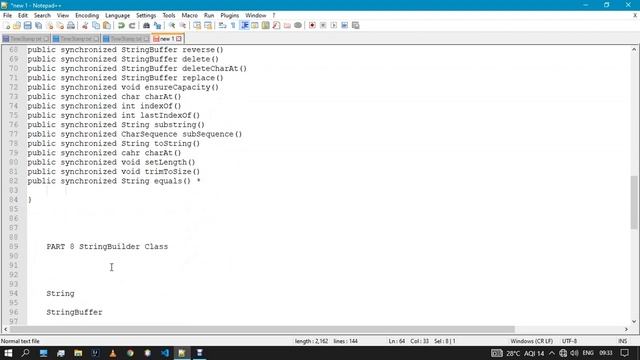Click the macro Playback icon
640x360 pixels.
(334, 25)
